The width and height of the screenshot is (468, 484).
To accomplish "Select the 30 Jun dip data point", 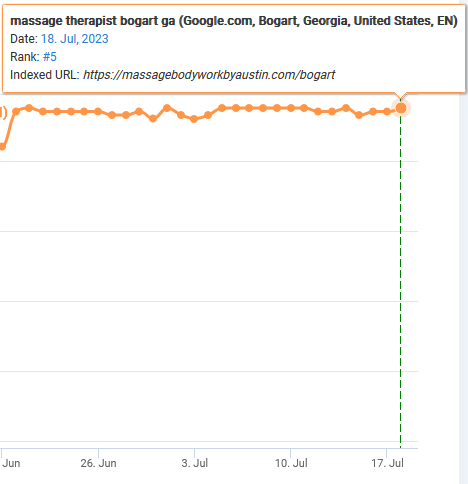I will (x=153, y=118).
